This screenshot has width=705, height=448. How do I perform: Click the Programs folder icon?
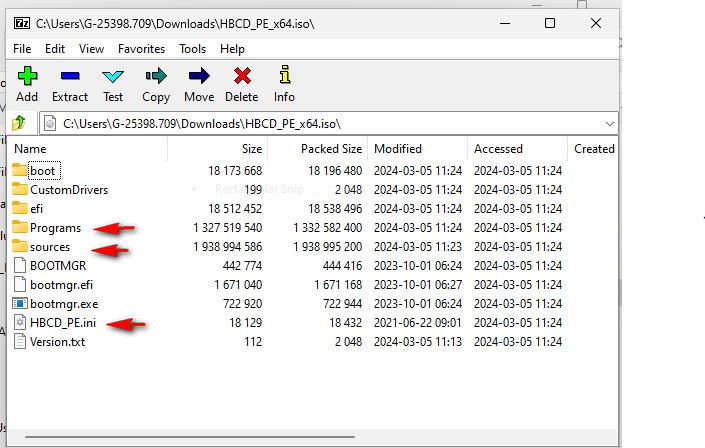point(20,227)
